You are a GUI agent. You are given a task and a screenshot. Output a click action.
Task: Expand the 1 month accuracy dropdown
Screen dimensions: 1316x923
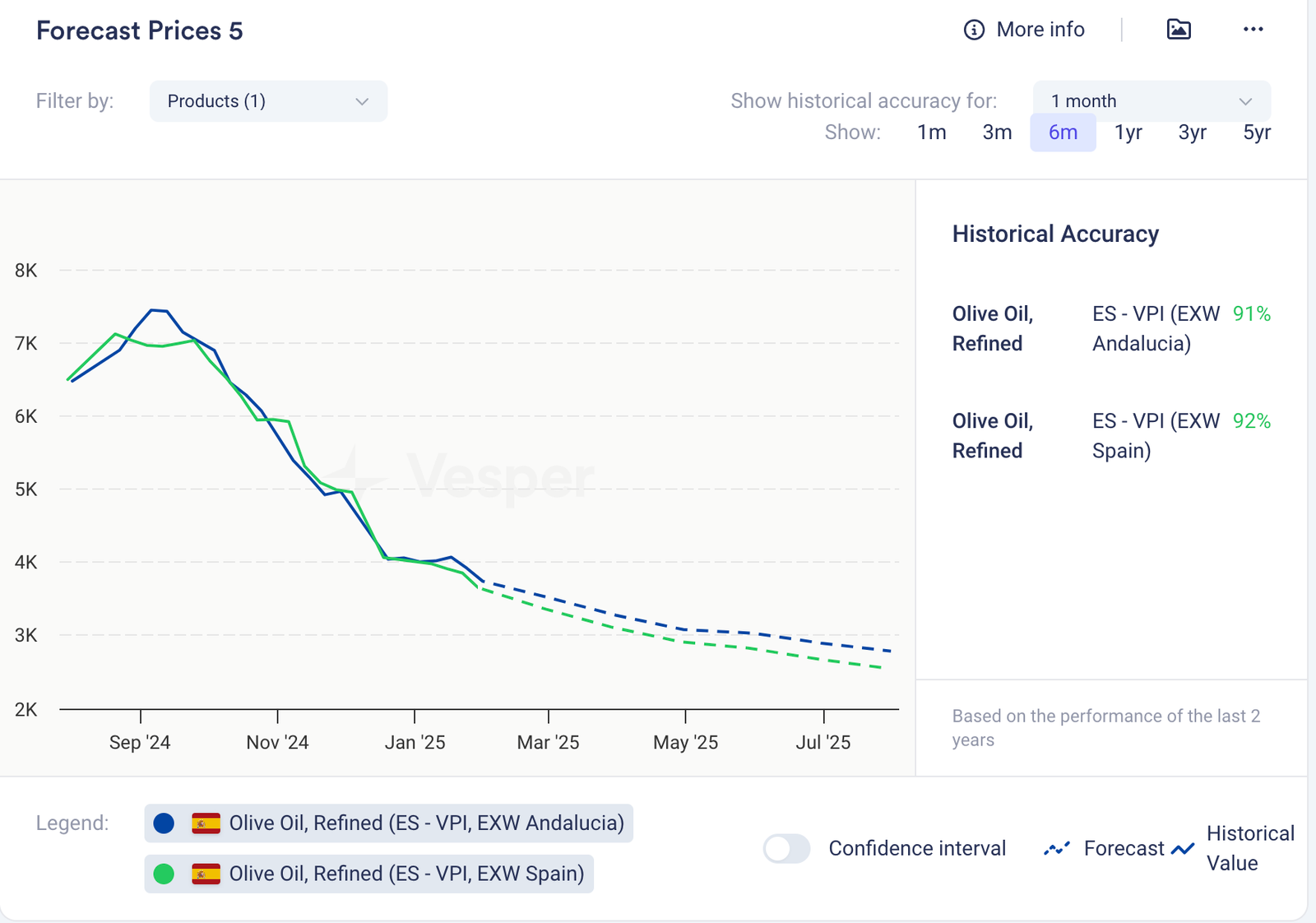(1151, 101)
